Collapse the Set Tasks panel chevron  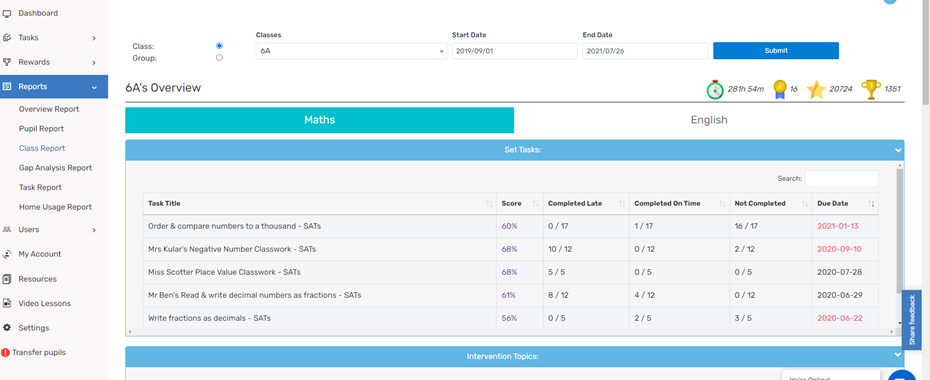click(x=898, y=151)
